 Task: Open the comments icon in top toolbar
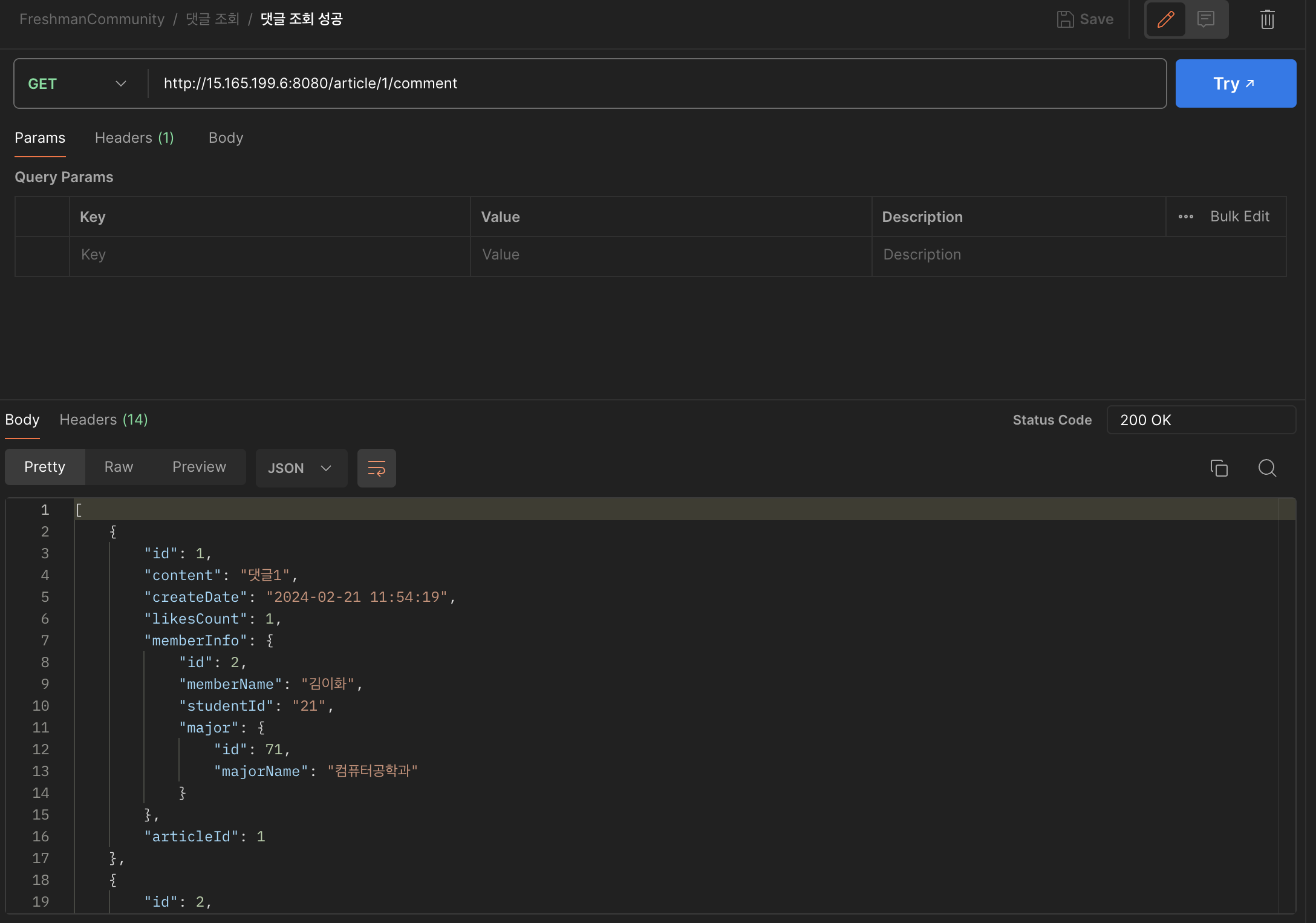[1206, 19]
